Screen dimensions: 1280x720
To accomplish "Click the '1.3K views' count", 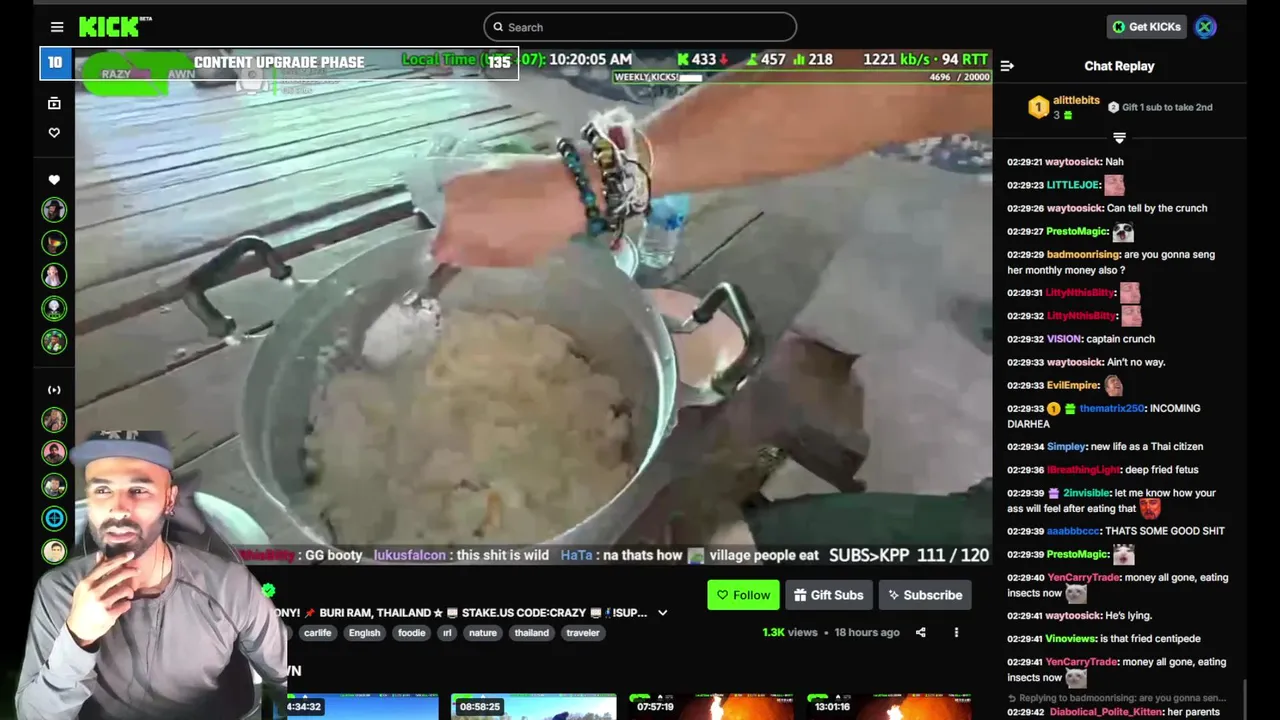I will (x=789, y=632).
